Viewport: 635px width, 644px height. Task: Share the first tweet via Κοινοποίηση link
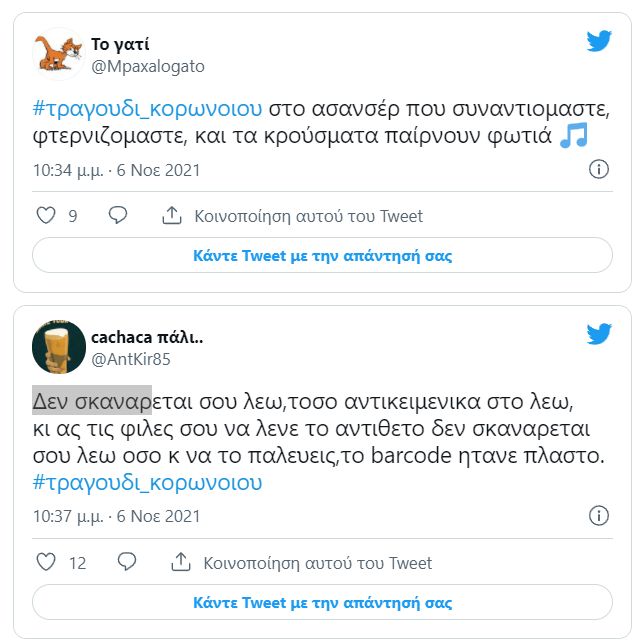293,216
